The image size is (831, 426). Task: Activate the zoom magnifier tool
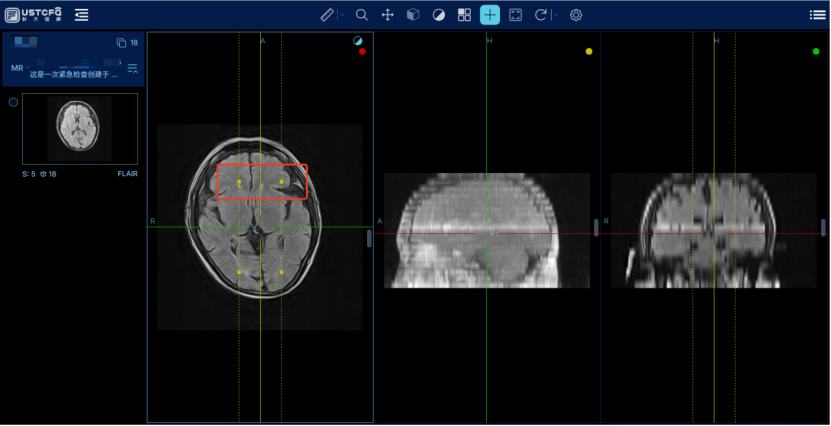click(x=362, y=15)
